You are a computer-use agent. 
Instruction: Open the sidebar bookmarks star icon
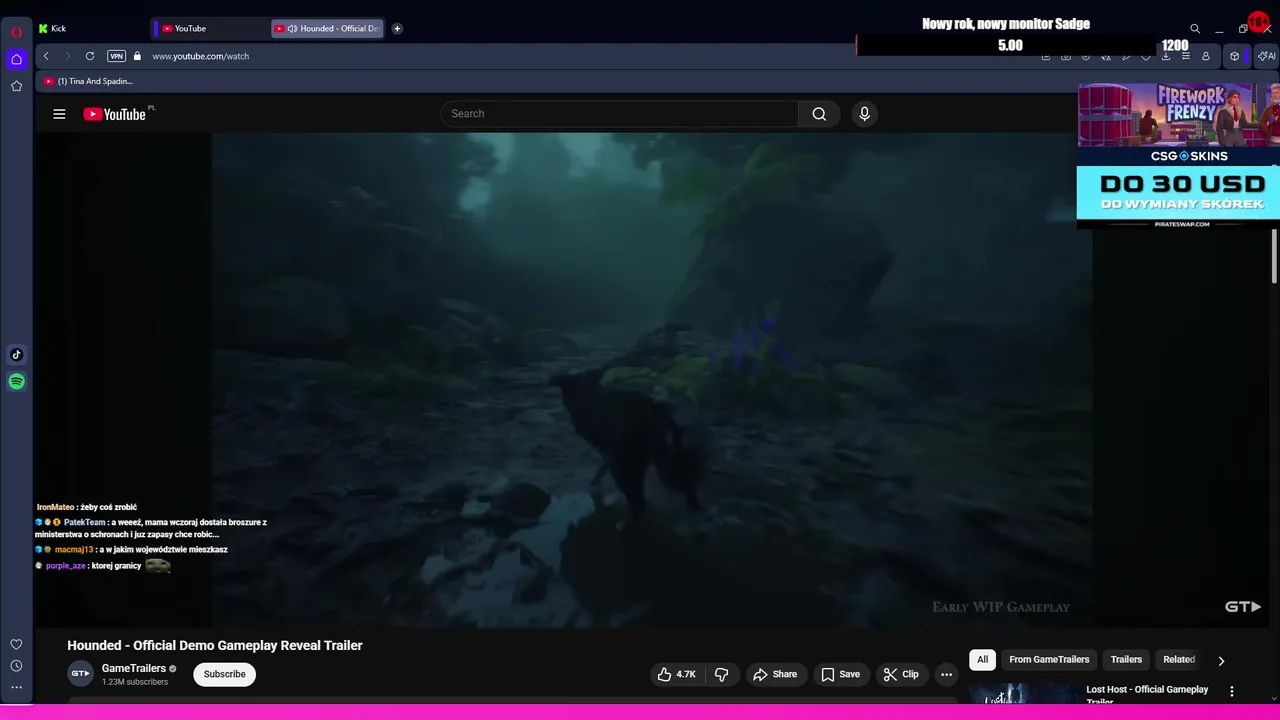[x=16, y=86]
